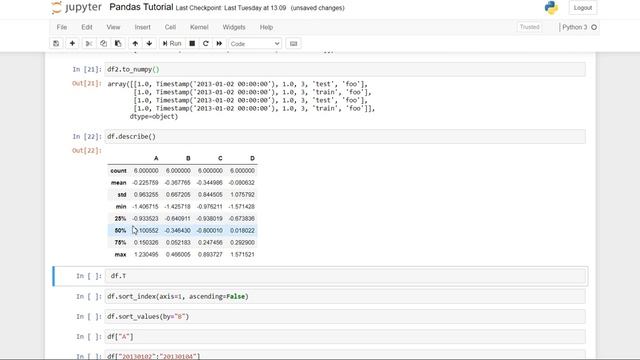This screenshot has height=360, width=640.
Task: Open the Help menu
Action: [x=266, y=27]
